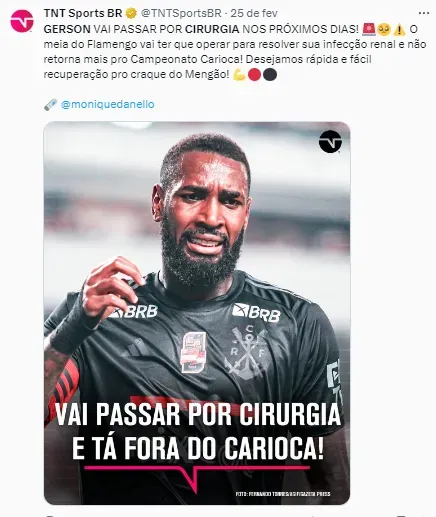Viewport: 436px width, 517px height.
Task: Click the red circle emoji
Action: tap(254, 75)
